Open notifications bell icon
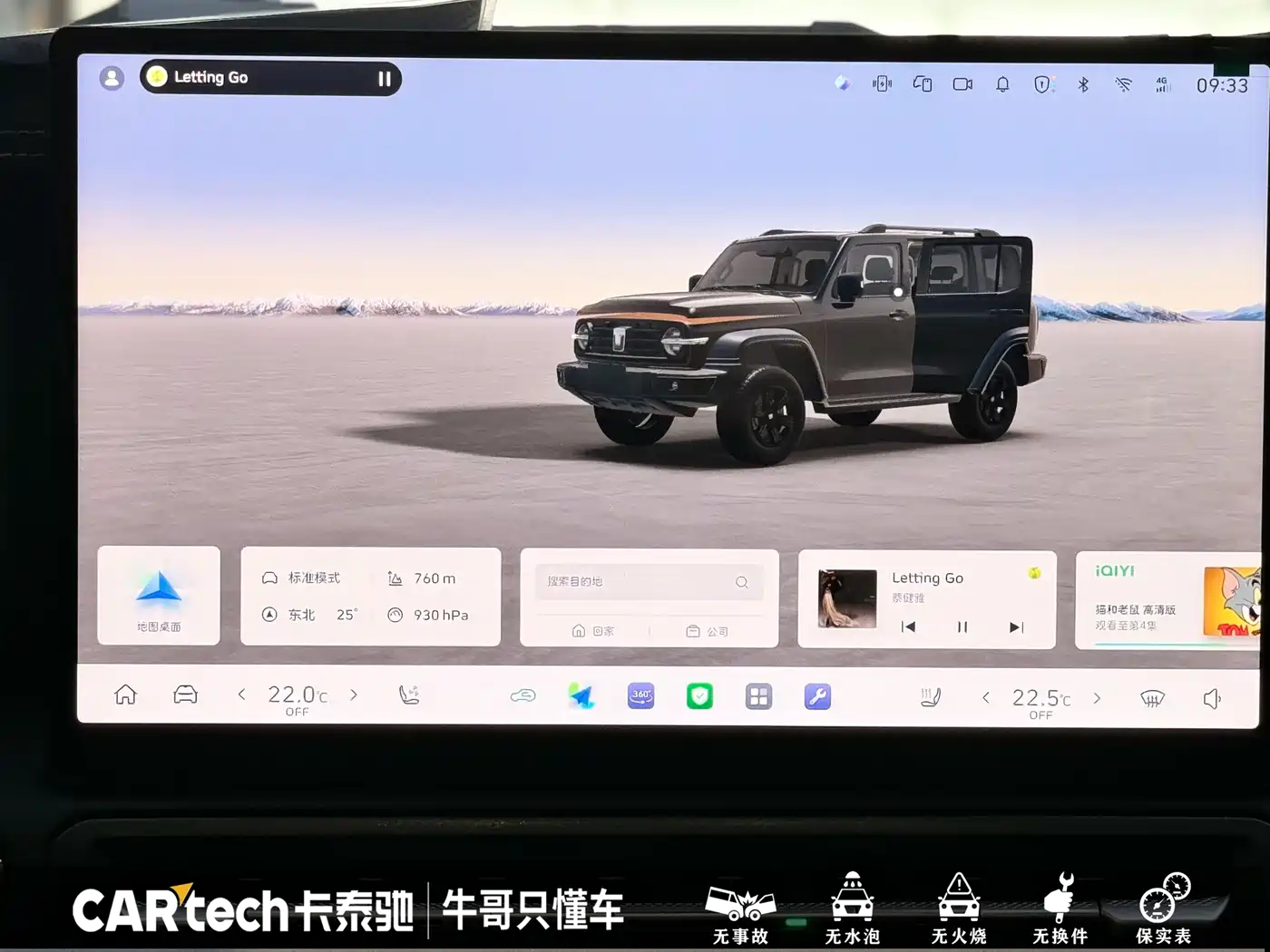This screenshot has width=1270, height=952. tap(1002, 84)
